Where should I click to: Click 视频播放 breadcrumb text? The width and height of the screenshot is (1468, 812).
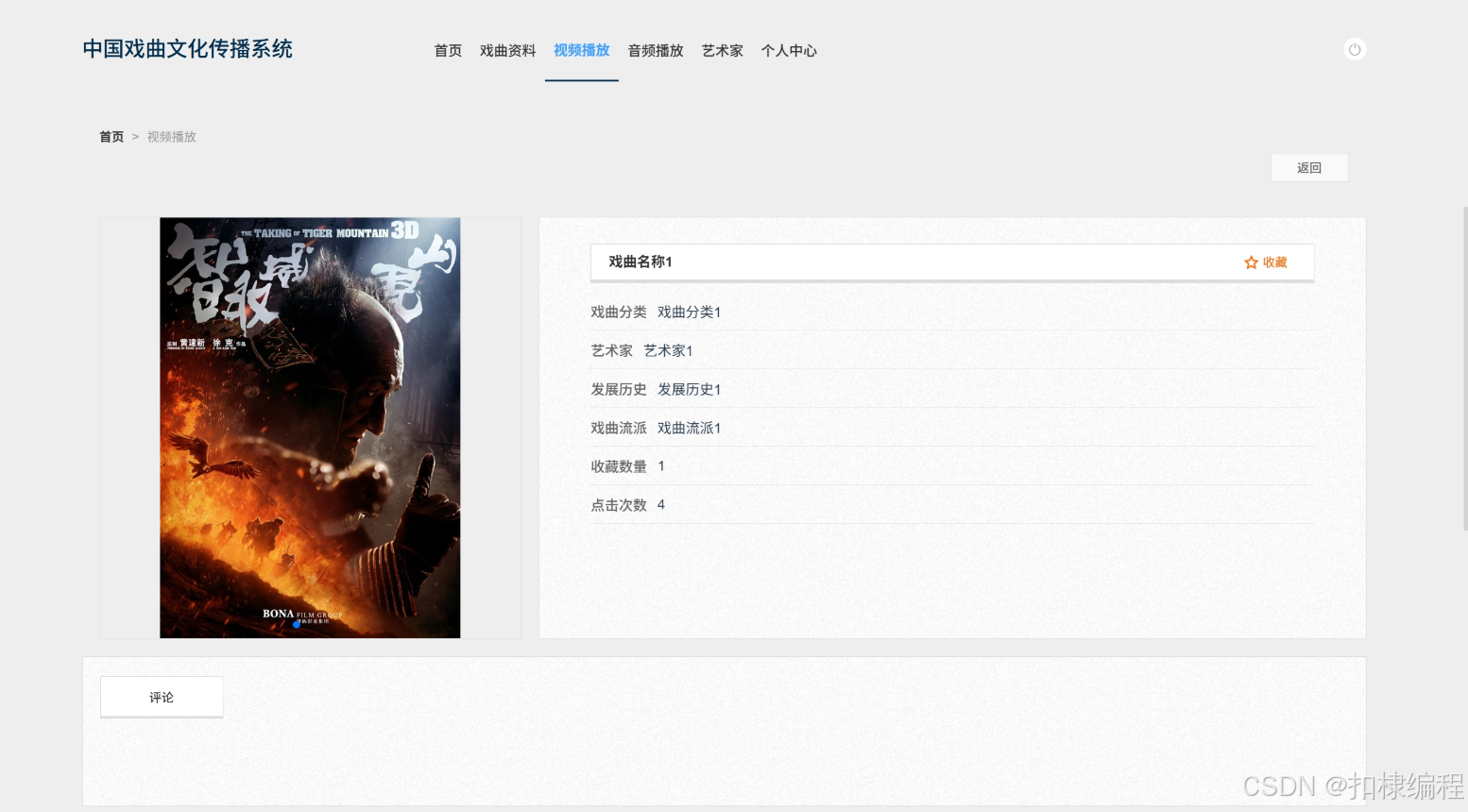pyautogui.click(x=172, y=137)
